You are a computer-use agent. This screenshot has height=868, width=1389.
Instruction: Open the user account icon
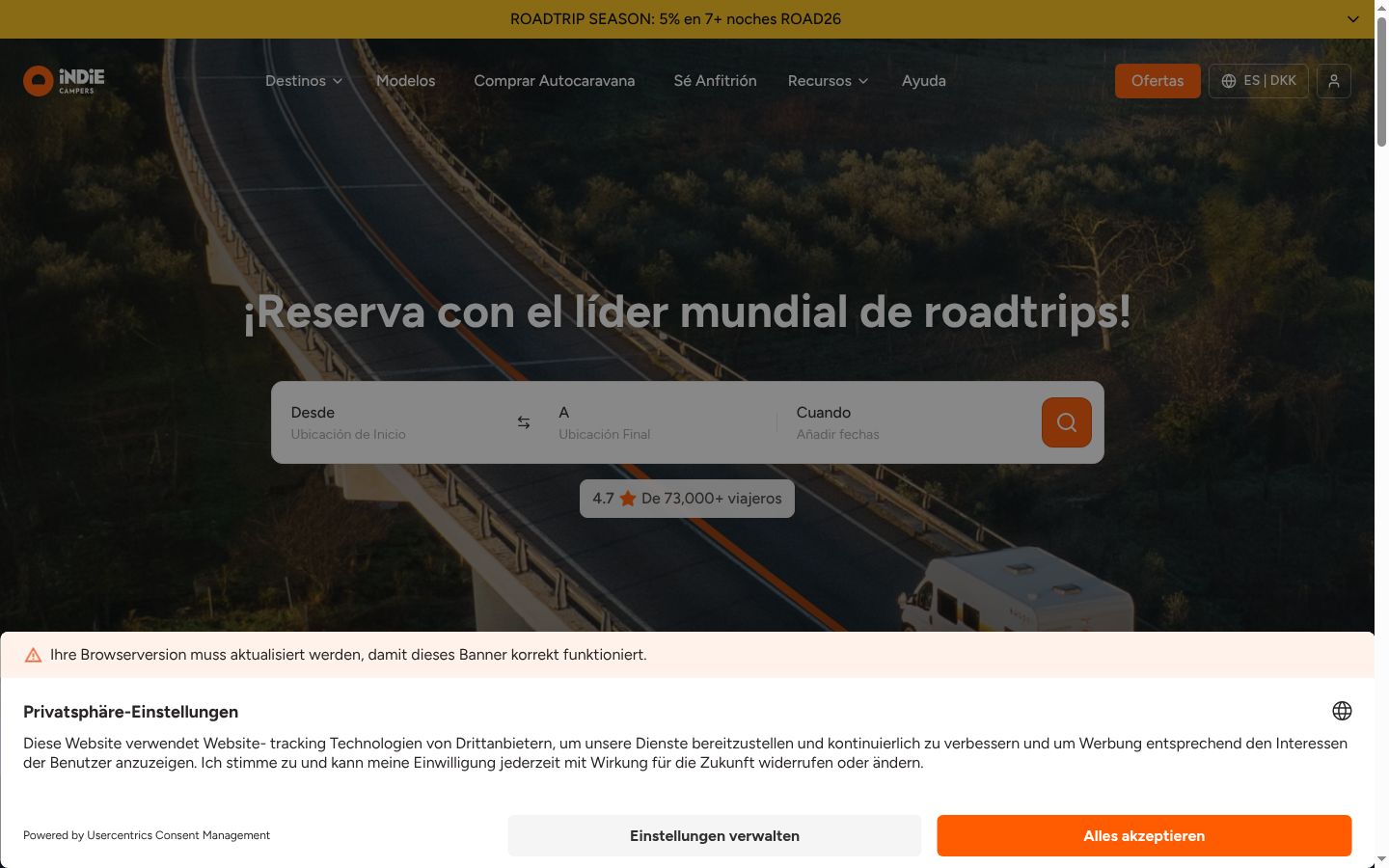click(x=1334, y=81)
